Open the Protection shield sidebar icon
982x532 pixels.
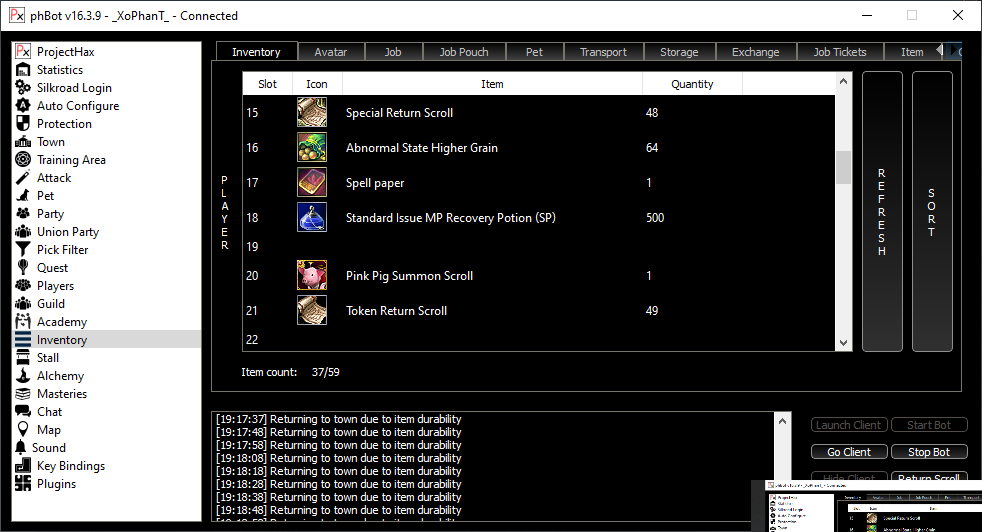(x=23, y=124)
